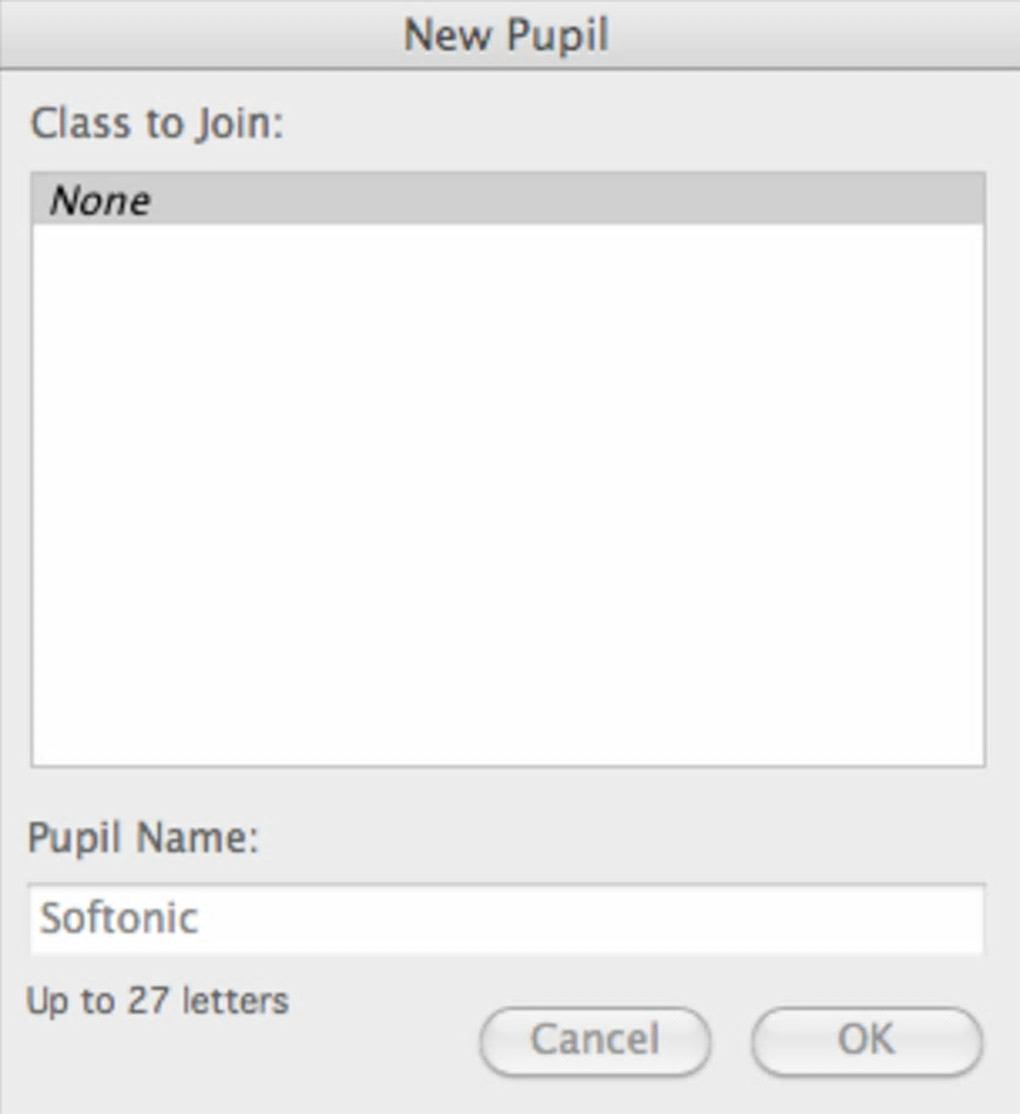Abort pupil creation using Cancel
Viewport: 1020px width, 1114px height.
pyautogui.click(x=595, y=1040)
